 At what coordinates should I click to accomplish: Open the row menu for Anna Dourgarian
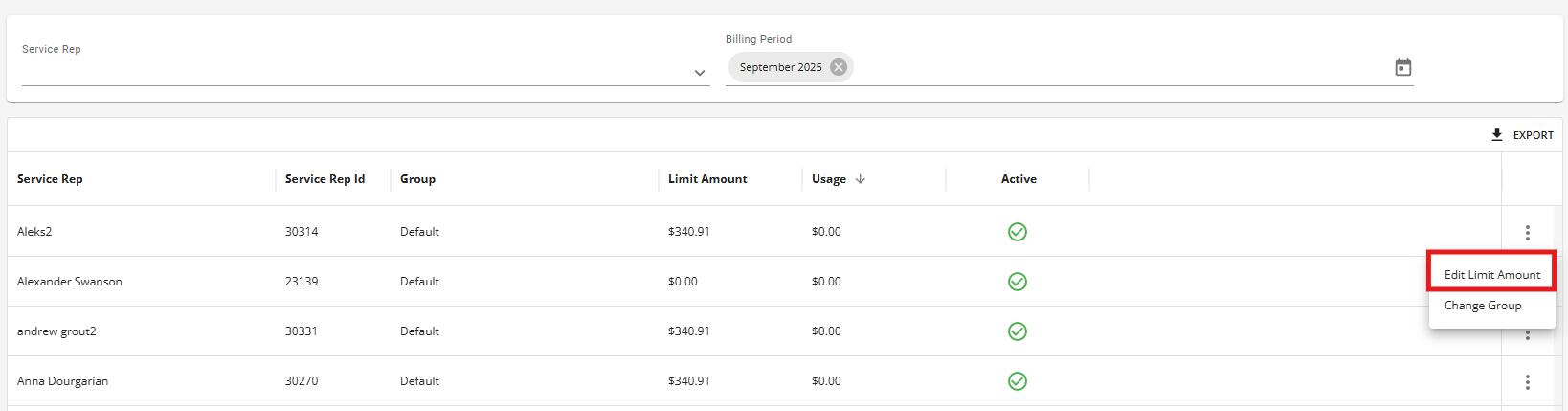[x=1527, y=381]
